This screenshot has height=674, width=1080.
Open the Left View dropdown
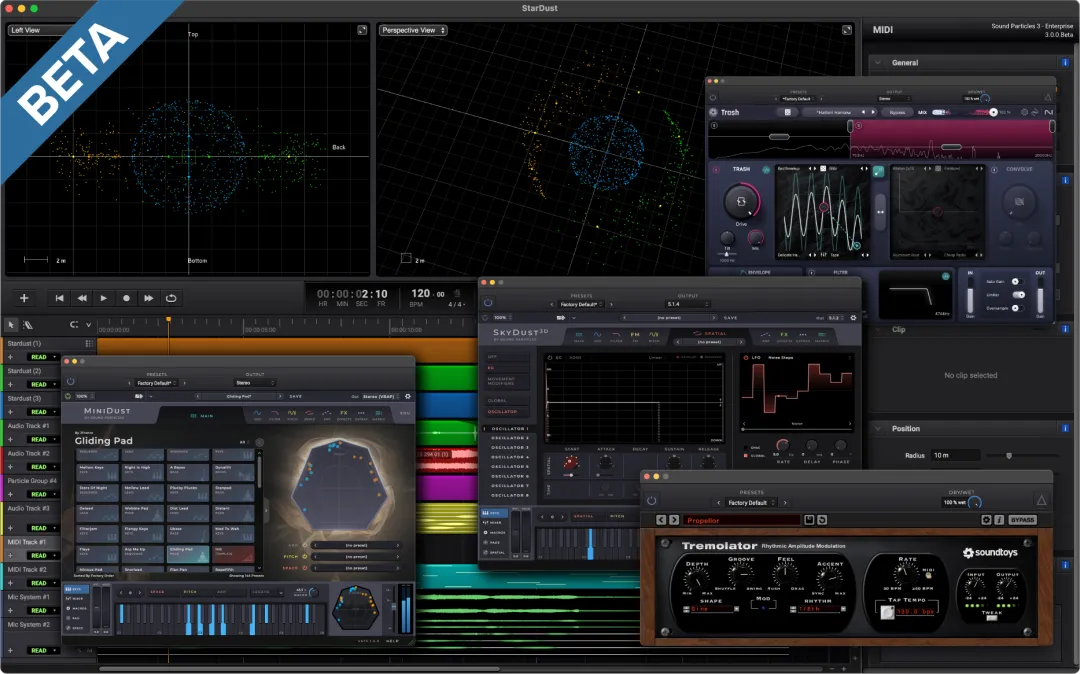pyautogui.click(x=30, y=31)
